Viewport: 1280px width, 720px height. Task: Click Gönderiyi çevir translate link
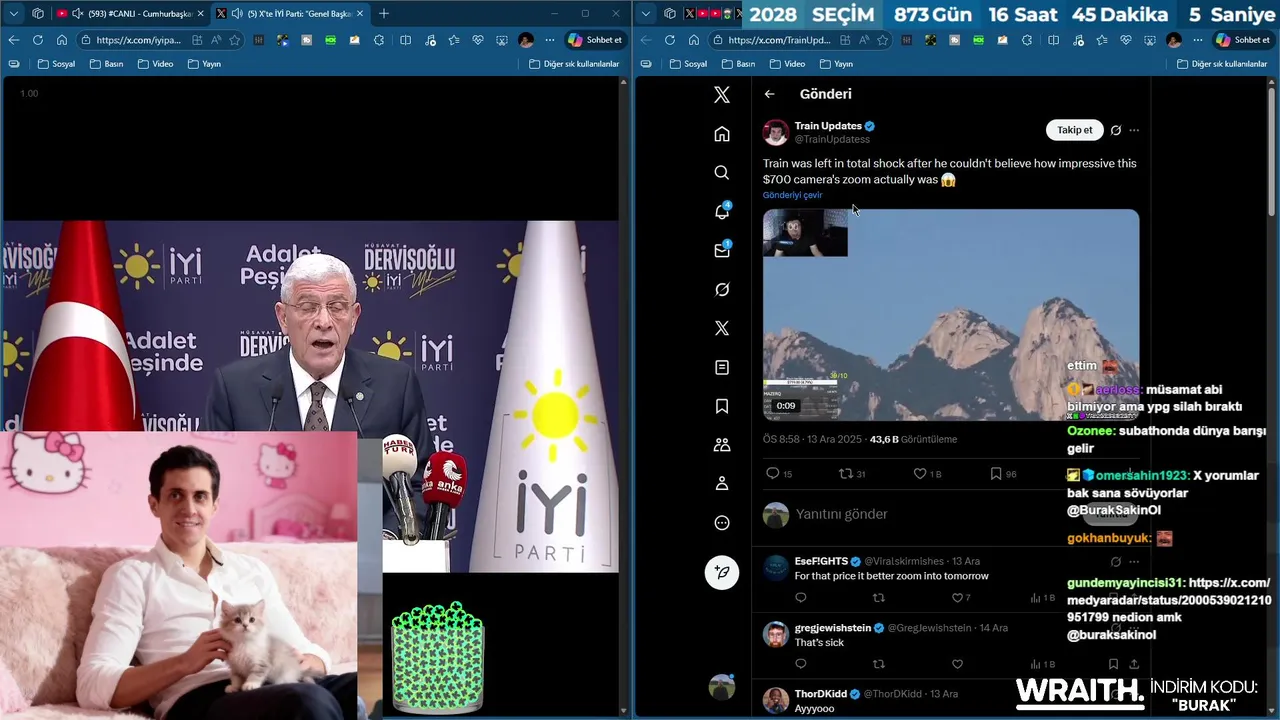[x=792, y=195]
